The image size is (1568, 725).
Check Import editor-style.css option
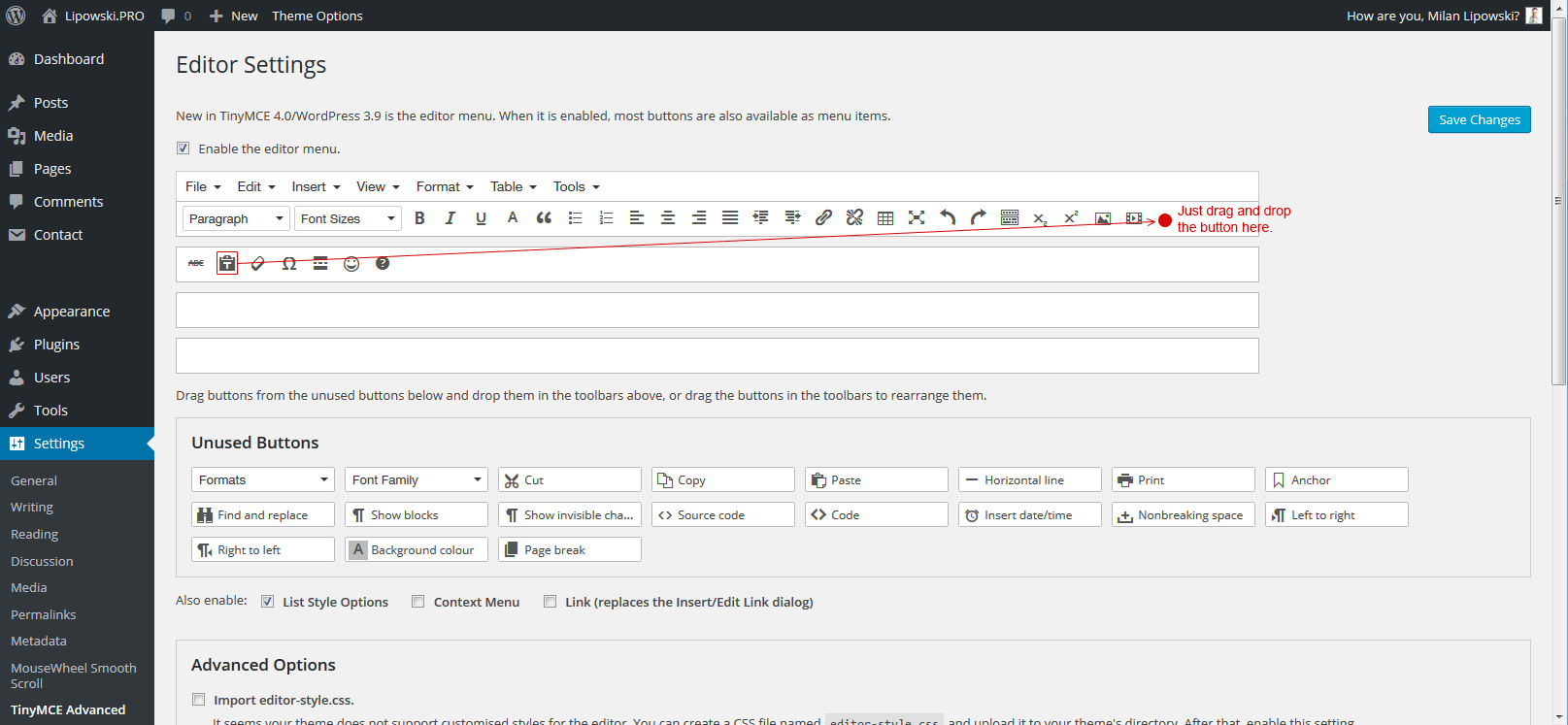[198, 700]
